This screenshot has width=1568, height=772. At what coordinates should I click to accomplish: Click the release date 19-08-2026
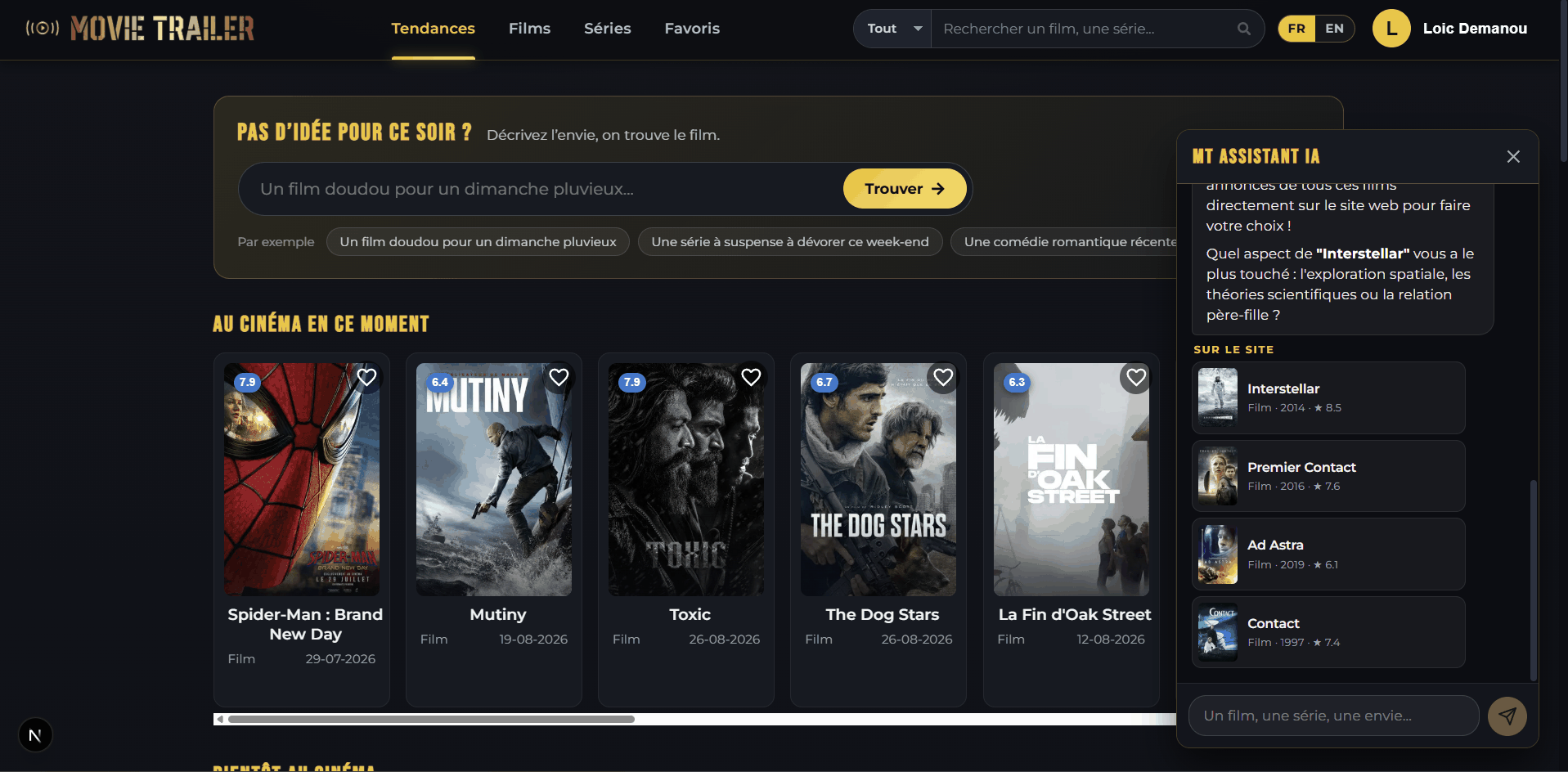pyautogui.click(x=533, y=640)
